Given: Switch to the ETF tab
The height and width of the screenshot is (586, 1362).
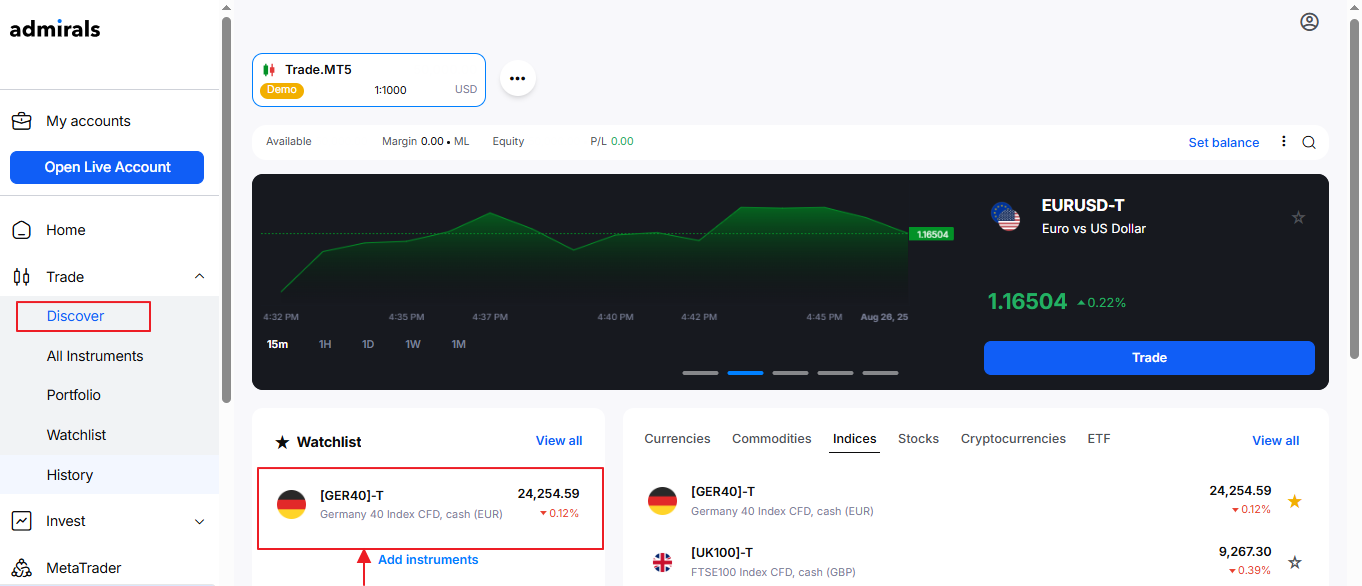Looking at the screenshot, I should [x=1099, y=438].
